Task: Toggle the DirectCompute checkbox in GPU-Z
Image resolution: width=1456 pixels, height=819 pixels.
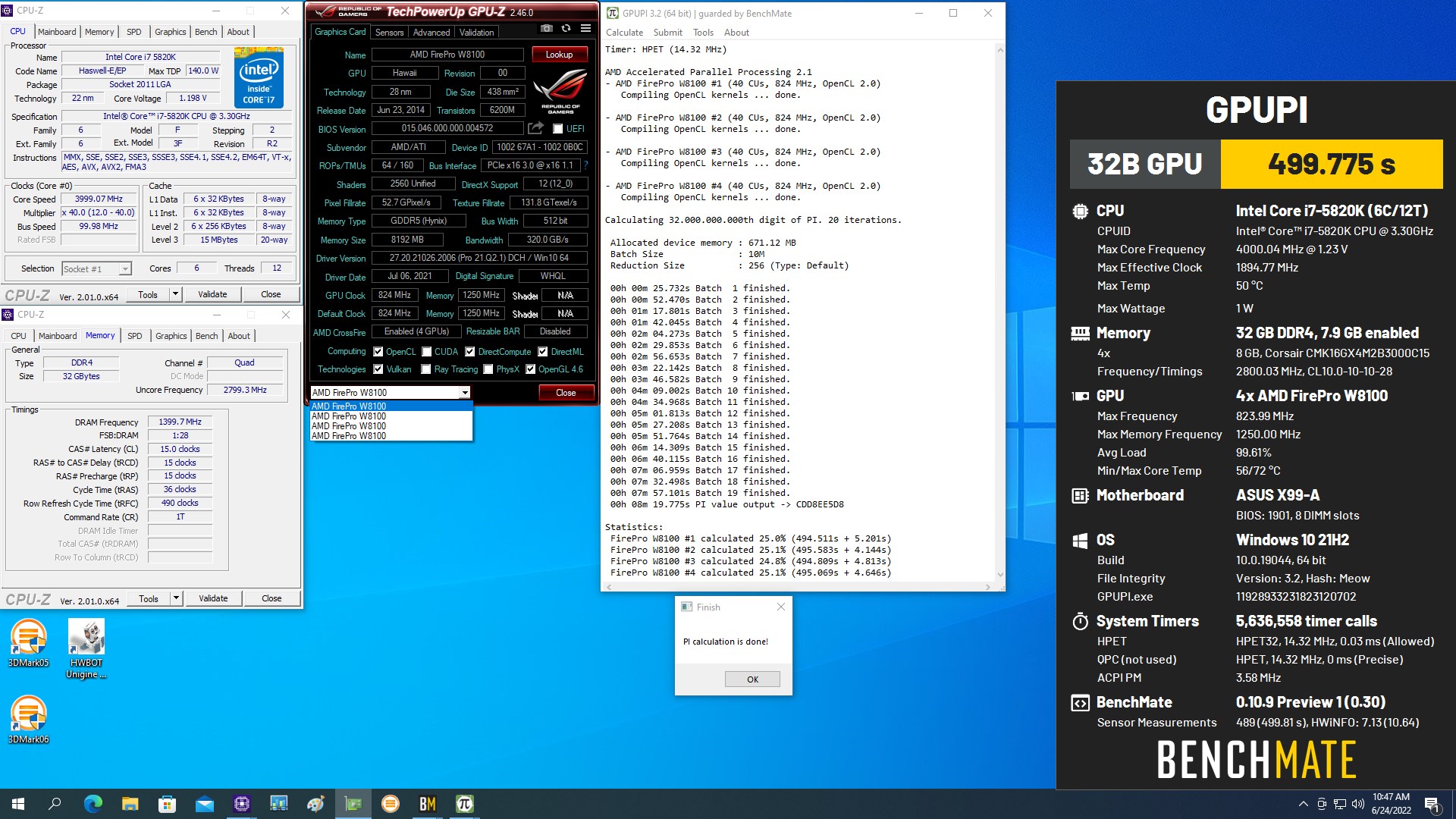Action: (x=470, y=352)
